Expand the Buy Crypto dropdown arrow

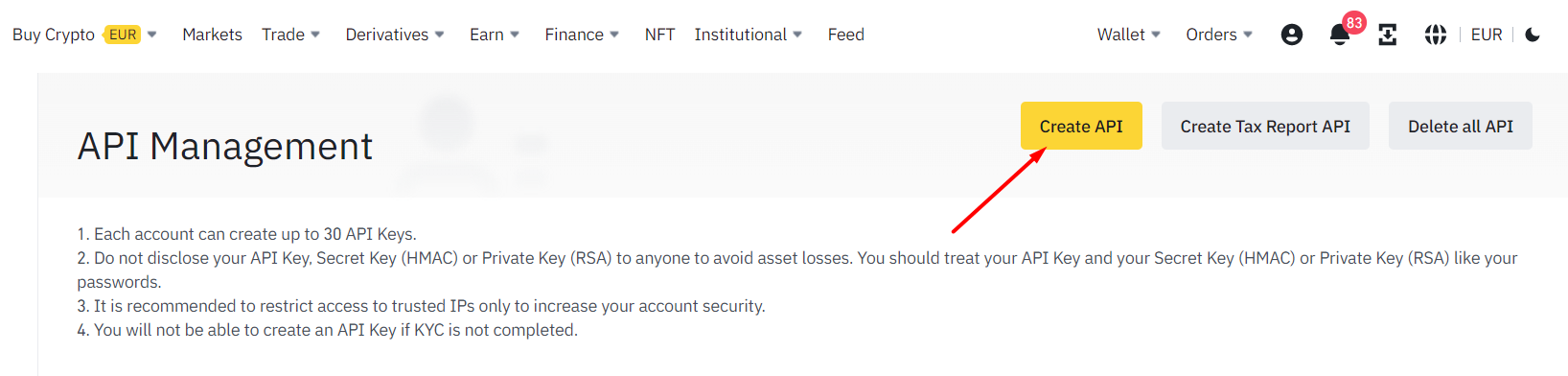click(x=151, y=35)
